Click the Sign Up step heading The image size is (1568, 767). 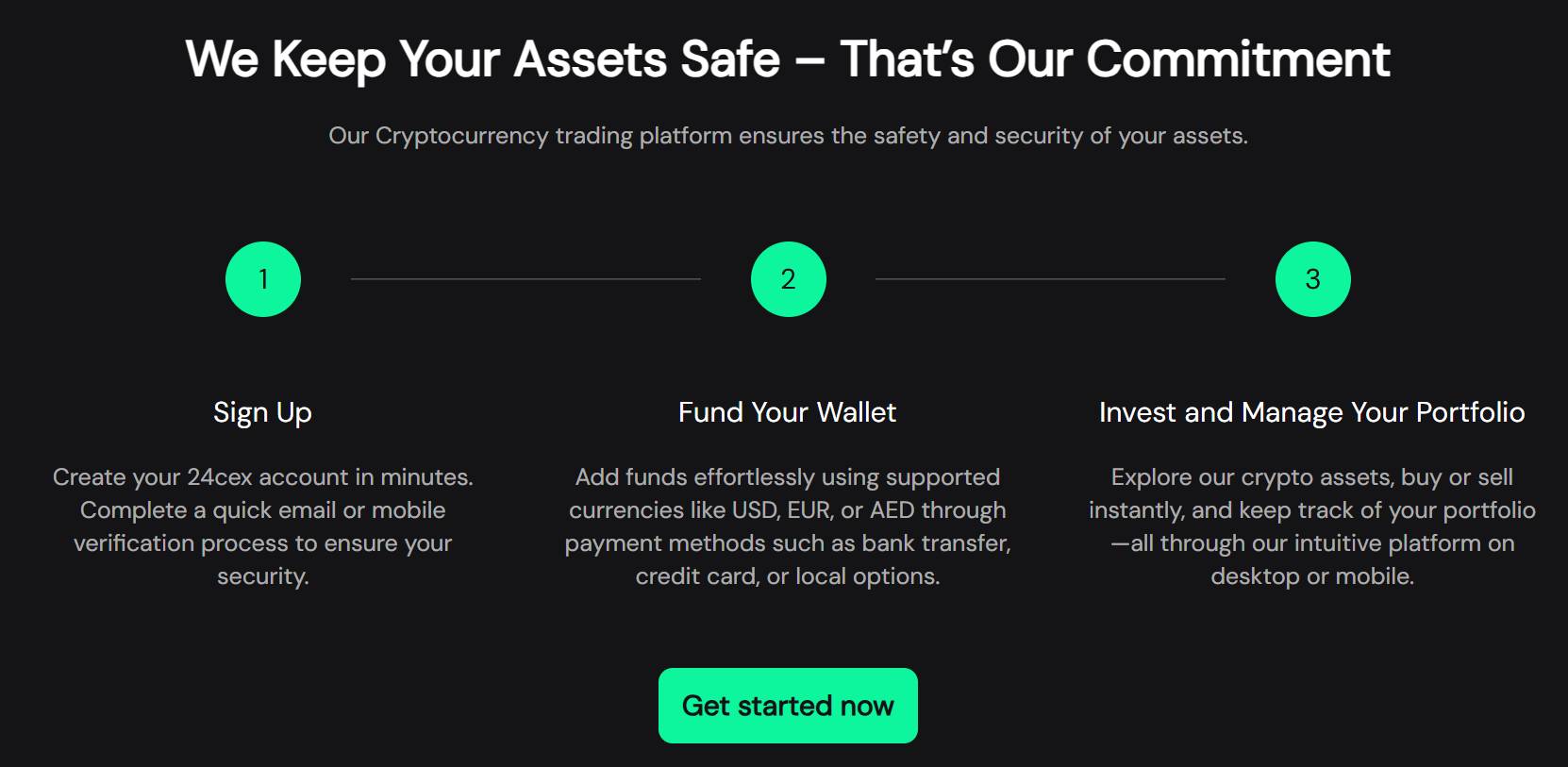click(262, 412)
